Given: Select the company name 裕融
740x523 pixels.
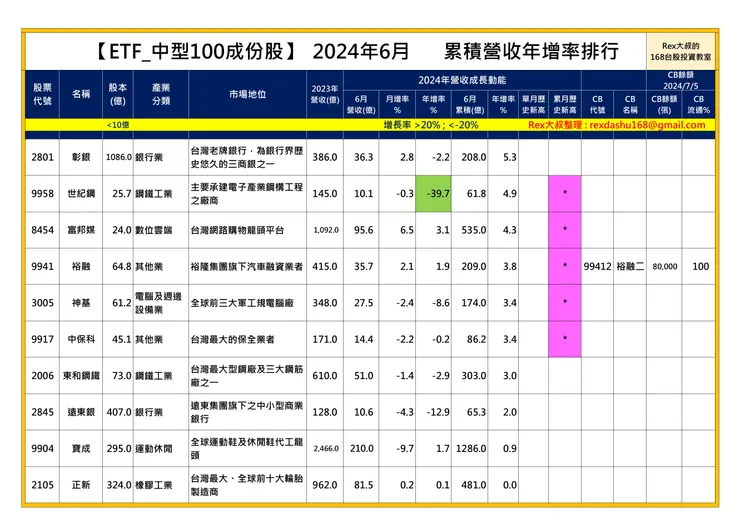Looking at the screenshot, I should tap(81, 266).
